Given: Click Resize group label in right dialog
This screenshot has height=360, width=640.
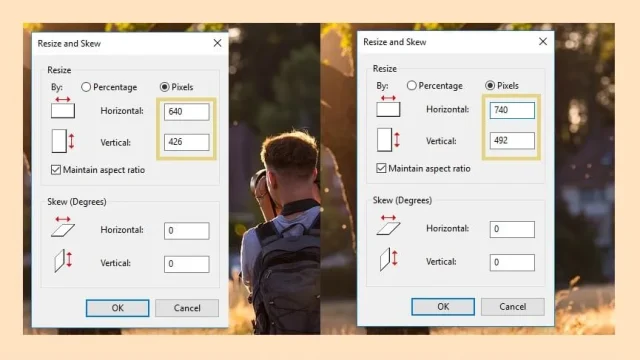Looking at the screenshot, I should [384, 69].
